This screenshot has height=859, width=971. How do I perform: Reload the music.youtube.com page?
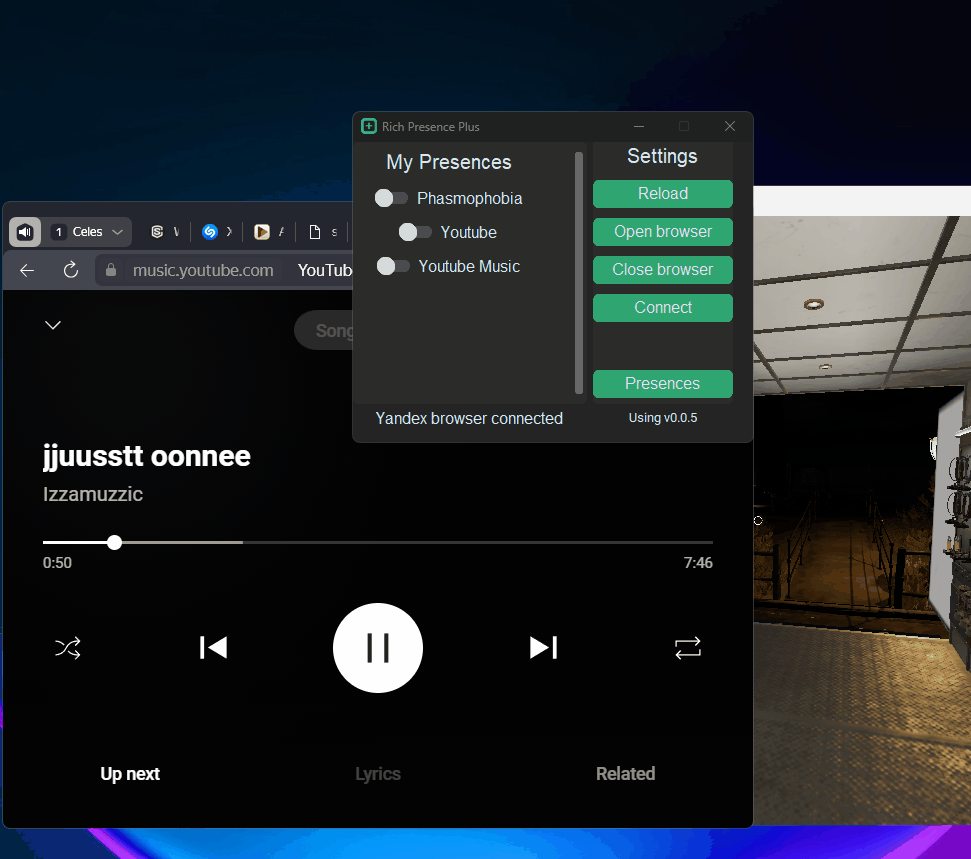(71, 270)
